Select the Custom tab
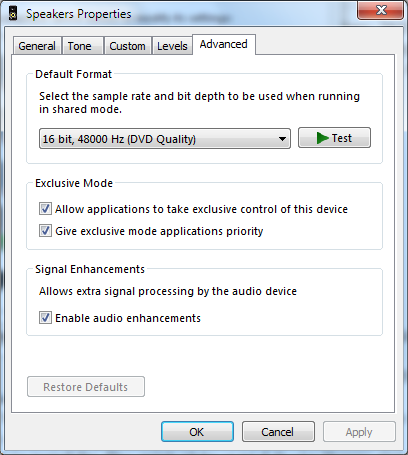This screenshot has width=408, height=455. coord(128,46)
